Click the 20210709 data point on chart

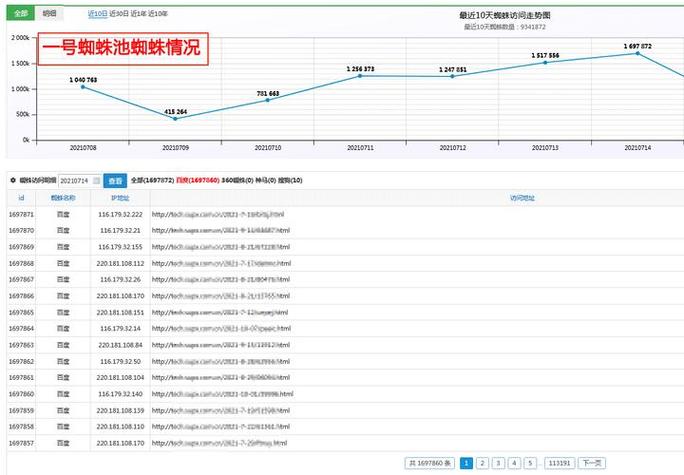(175, 119)
